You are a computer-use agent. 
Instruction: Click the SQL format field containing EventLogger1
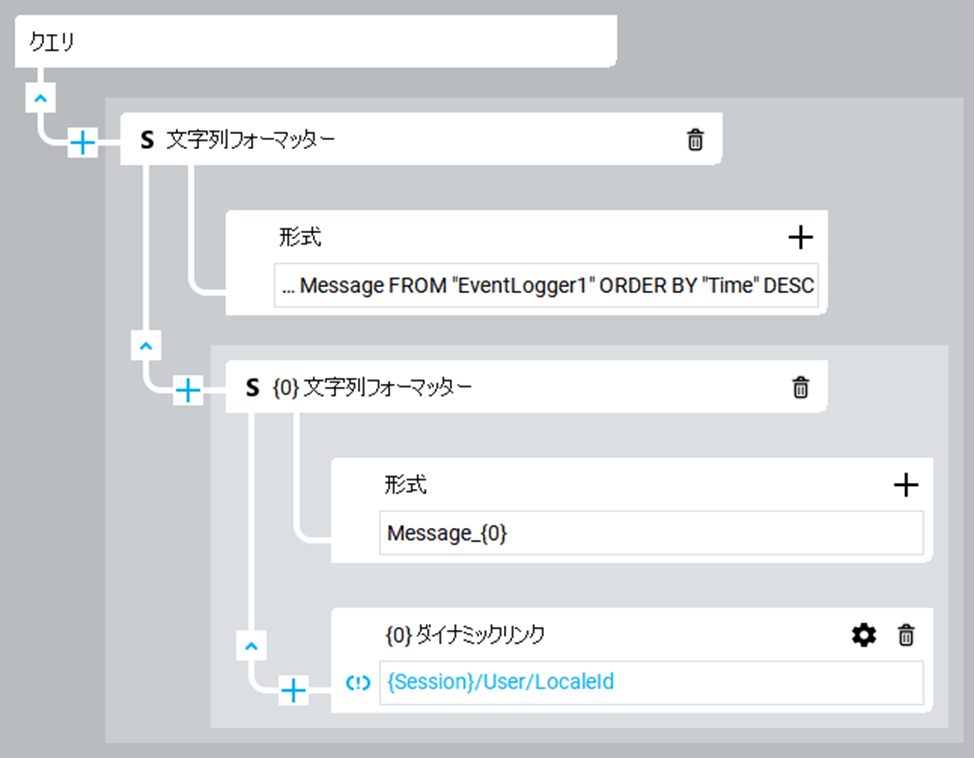tap(546, 286)
